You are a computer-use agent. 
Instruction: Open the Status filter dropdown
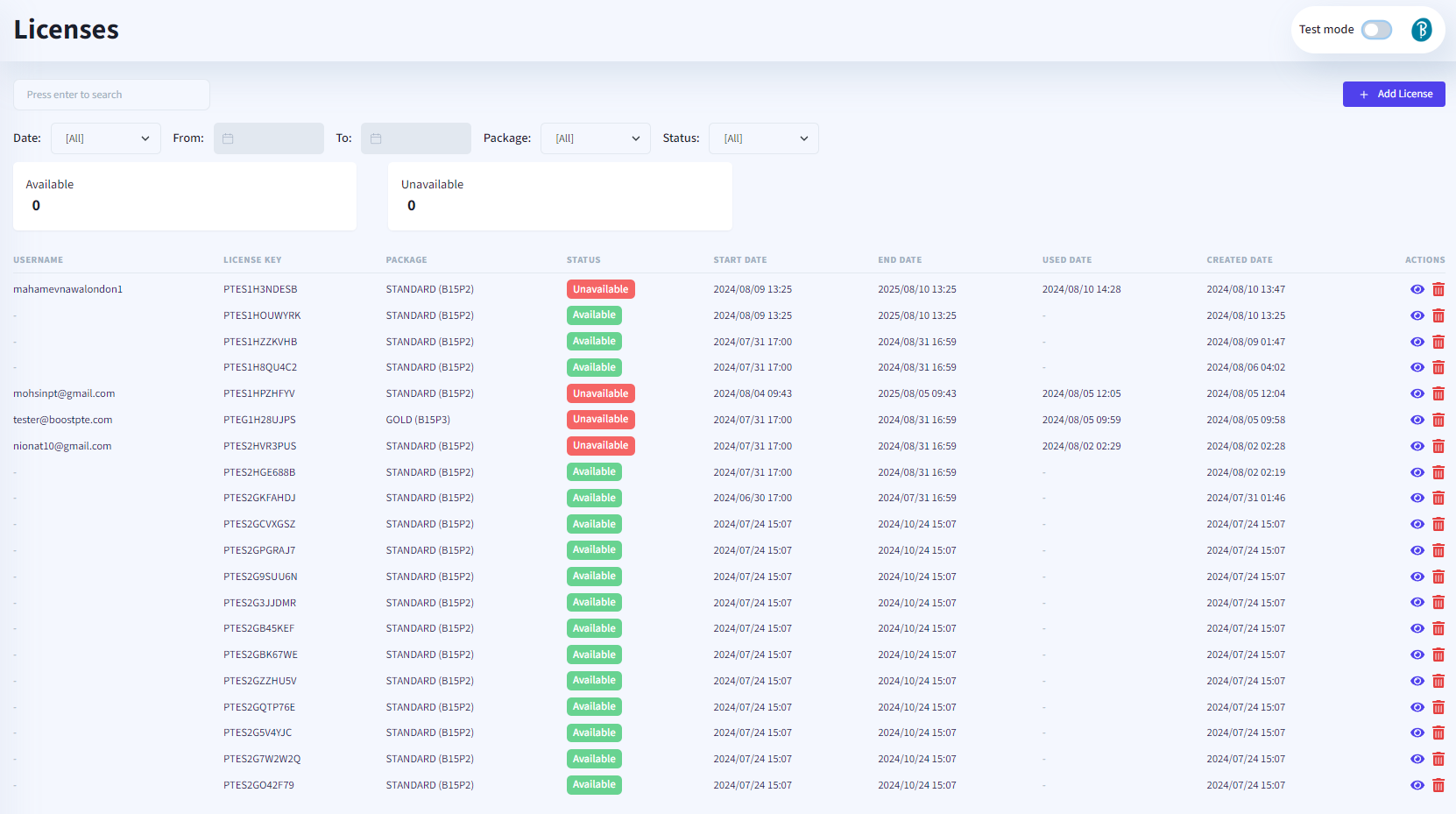(x=763, y=138)
